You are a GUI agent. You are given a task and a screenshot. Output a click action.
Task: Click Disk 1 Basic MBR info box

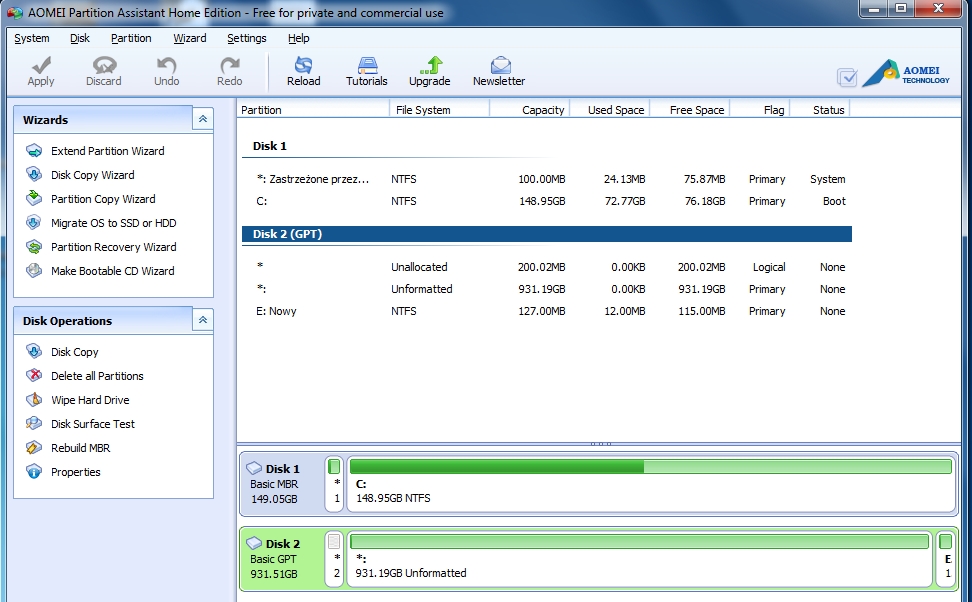point(283,484)
